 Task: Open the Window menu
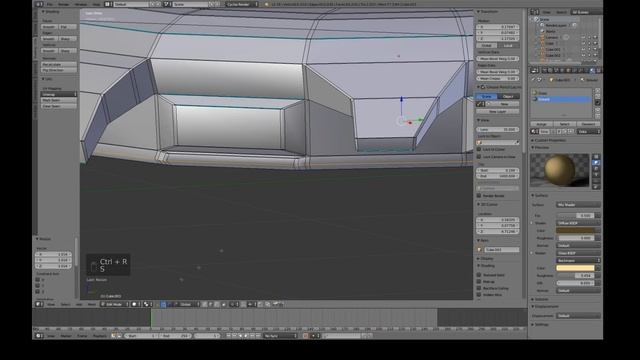(81, 4)
